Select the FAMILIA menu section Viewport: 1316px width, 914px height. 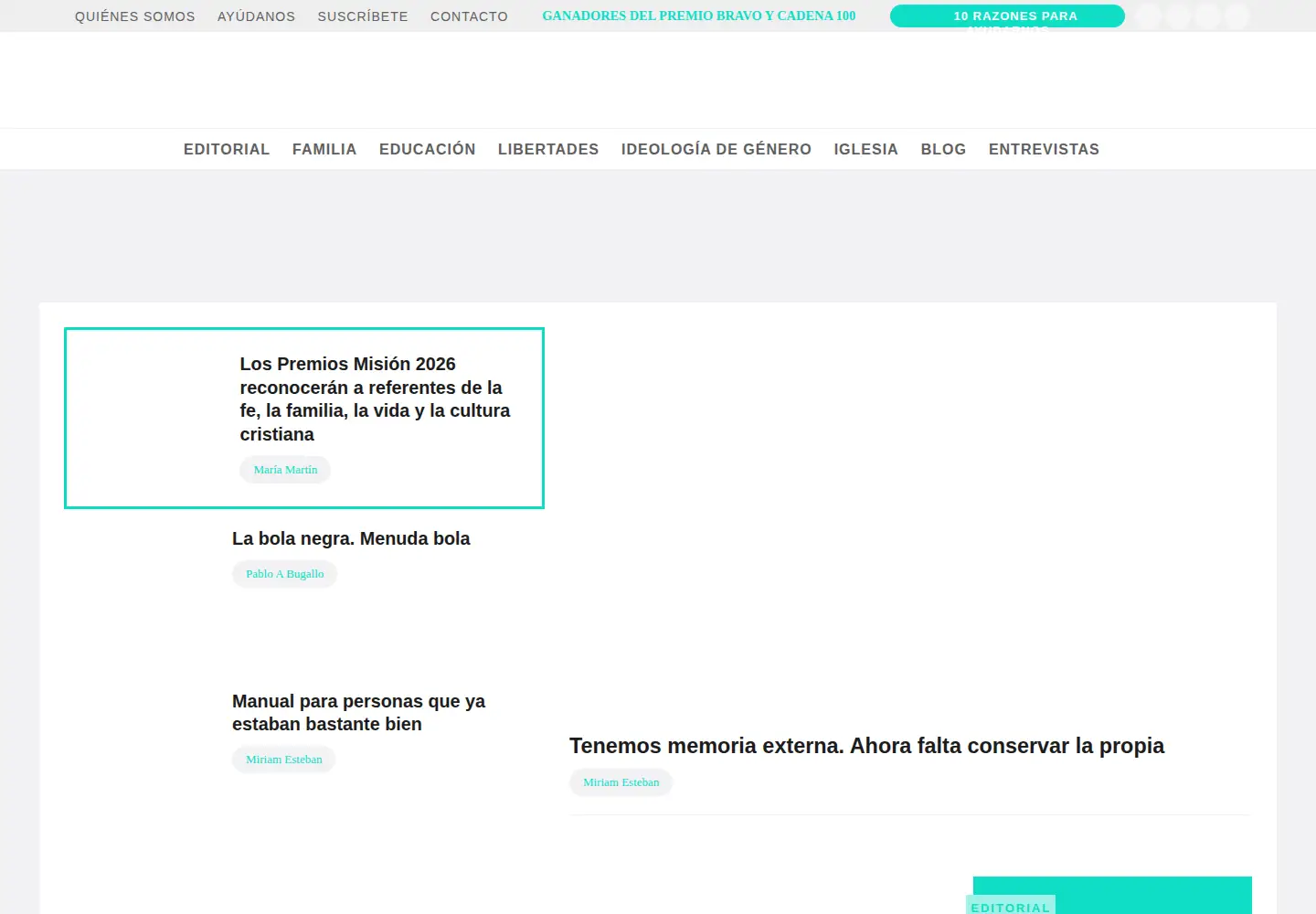click(x=324, y=149)
